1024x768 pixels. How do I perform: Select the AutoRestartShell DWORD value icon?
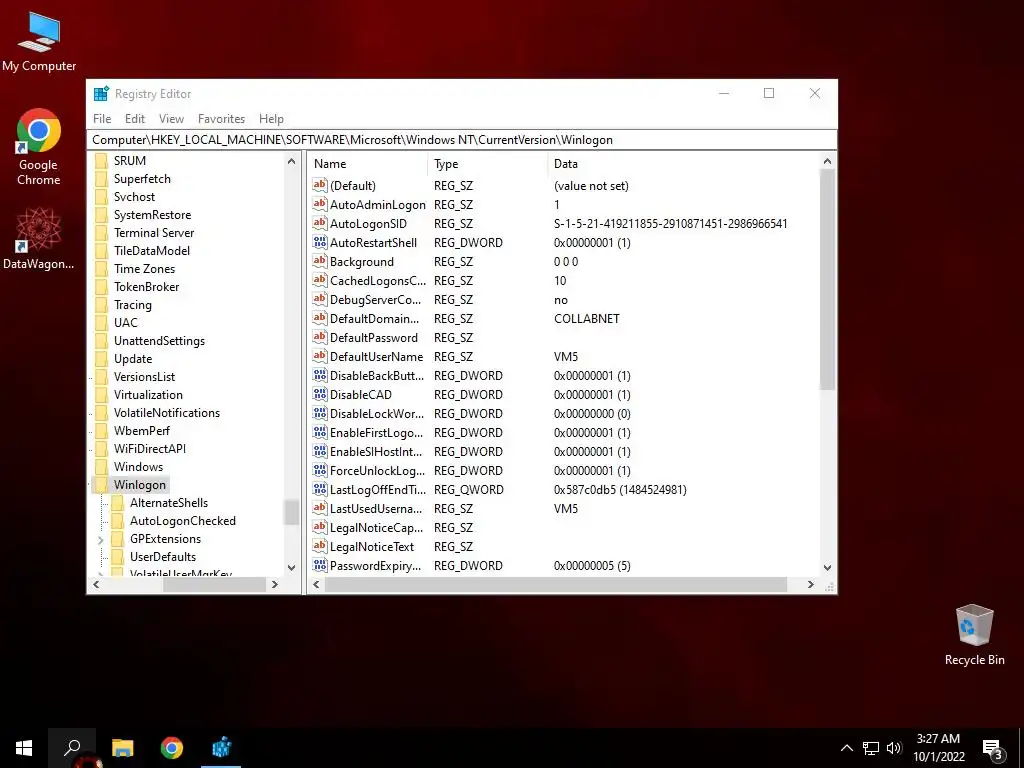coord(319,242)
